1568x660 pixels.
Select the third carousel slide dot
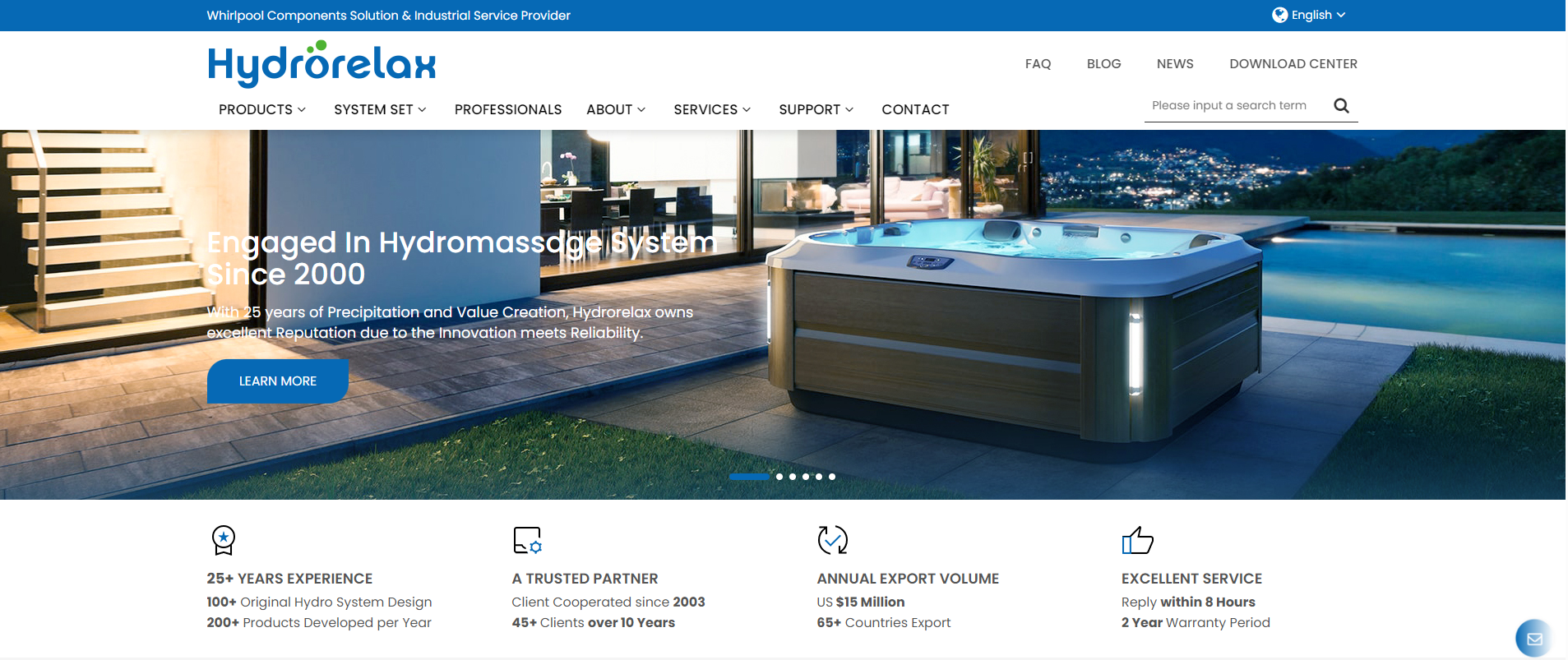click(x=793, y=477)
